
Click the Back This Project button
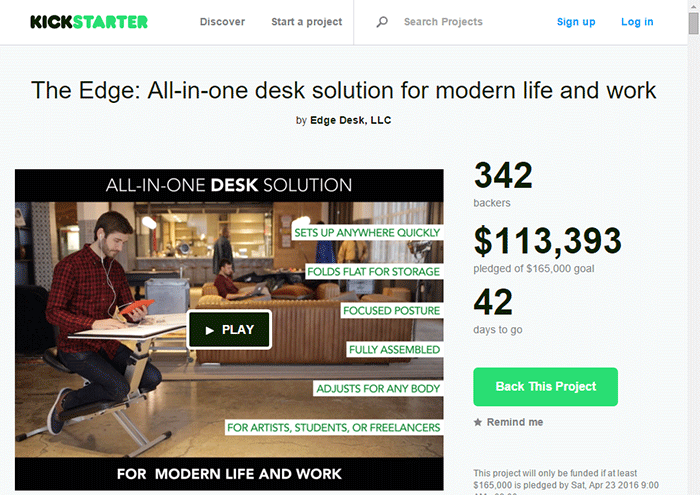pyautogui.click(x=546, y=387)
